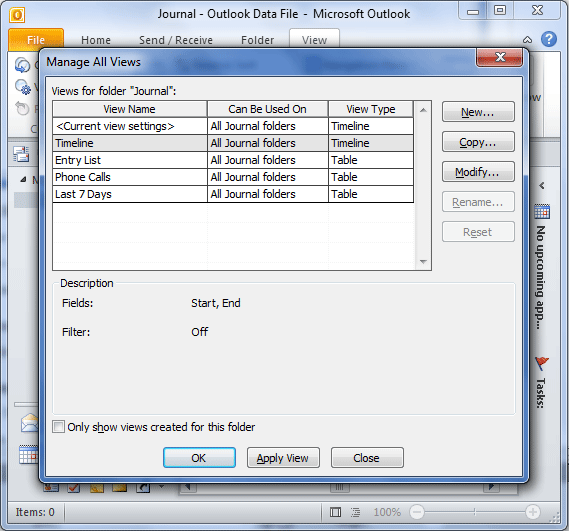Click the No upcoming appointments text

tap(541, 278)
